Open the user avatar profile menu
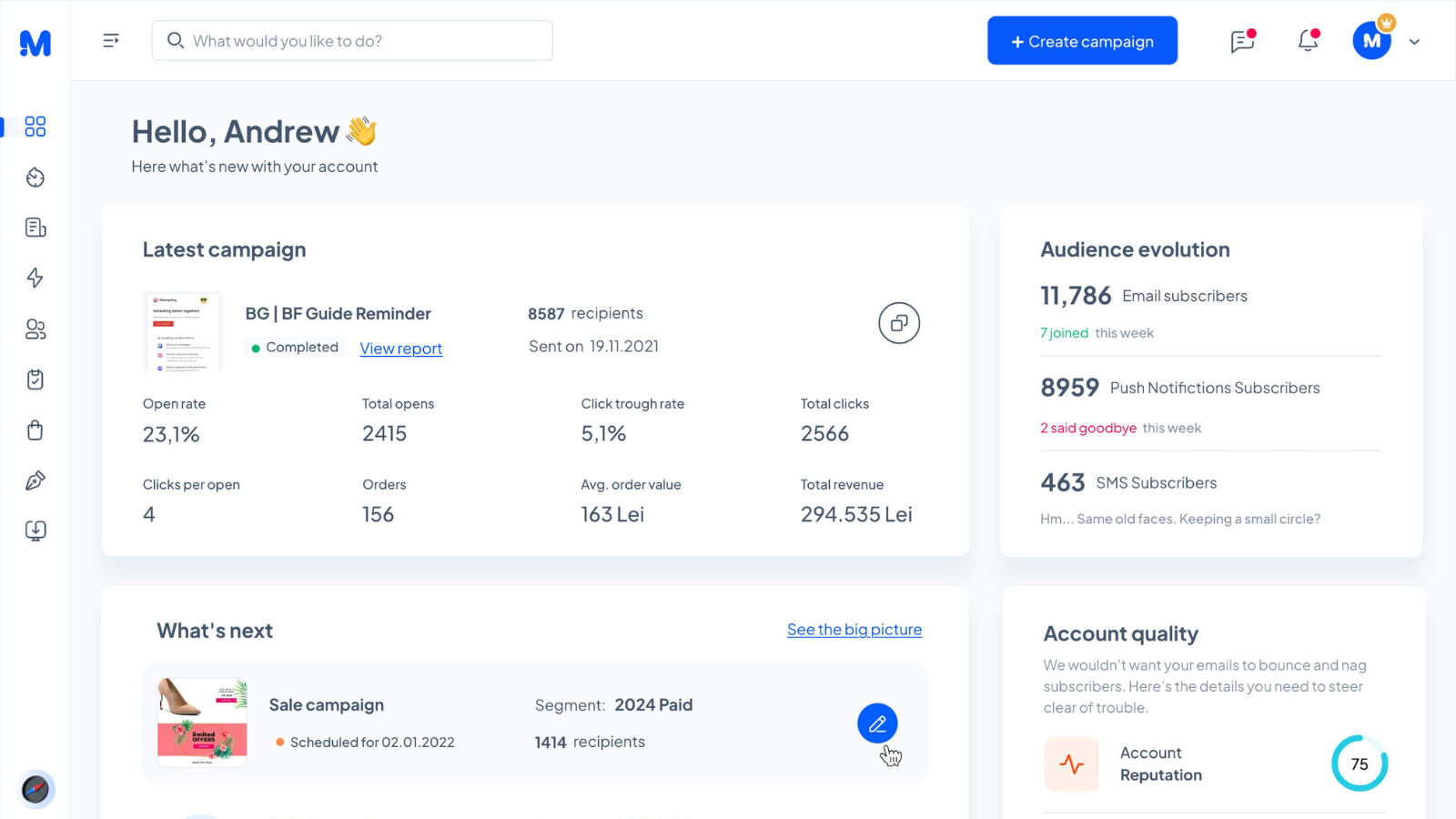The height and width of the screenshot is (819, 1456). [1372, 41]
